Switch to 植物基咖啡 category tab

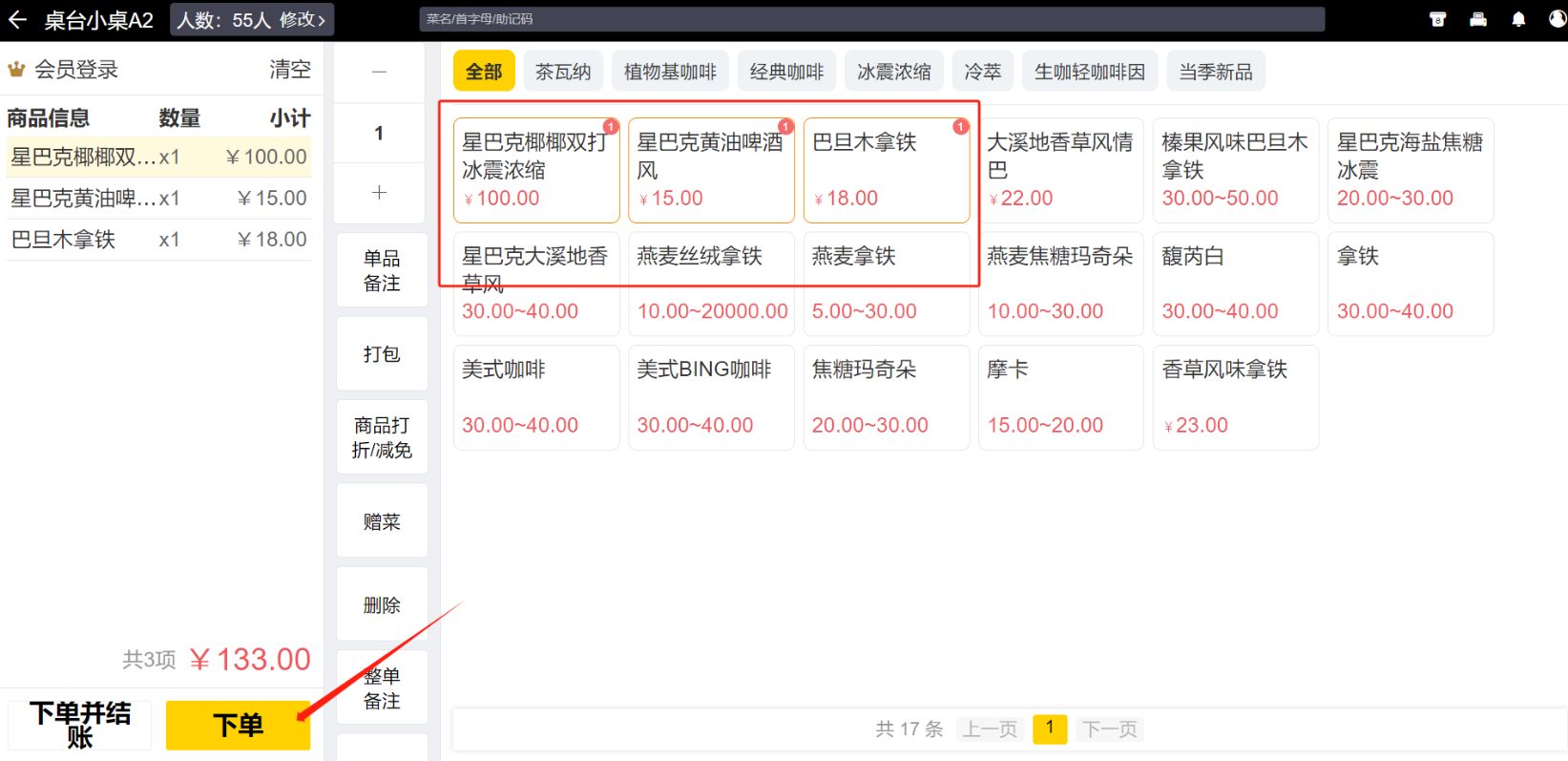point(670,72)
